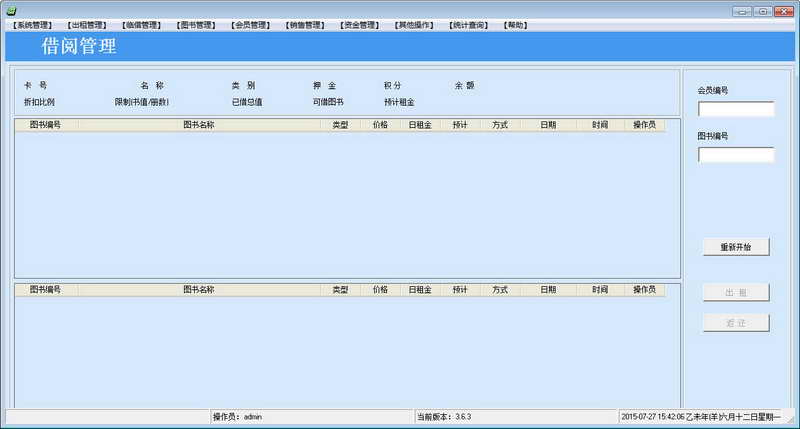
Task: Minimize the application window
Action: pos(741,11)
